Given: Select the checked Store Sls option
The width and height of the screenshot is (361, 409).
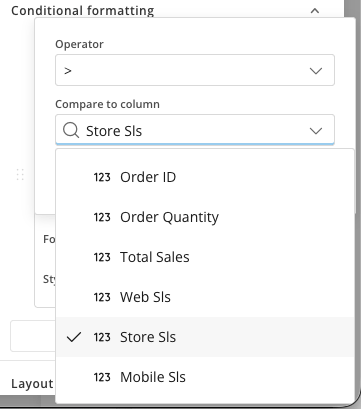Looking at the screenshot, I should pos(205,337).
